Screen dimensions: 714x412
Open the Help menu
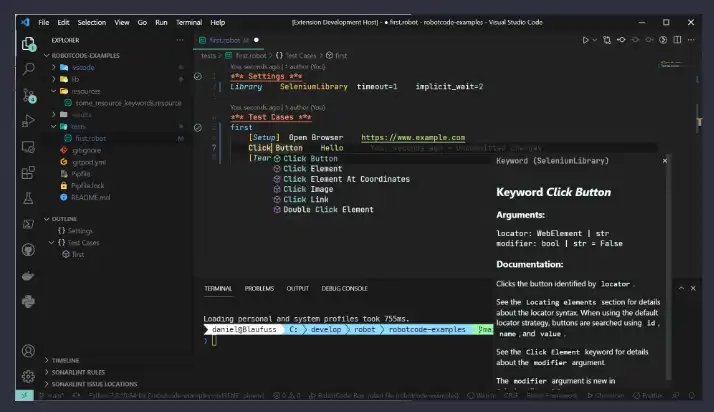218,22
